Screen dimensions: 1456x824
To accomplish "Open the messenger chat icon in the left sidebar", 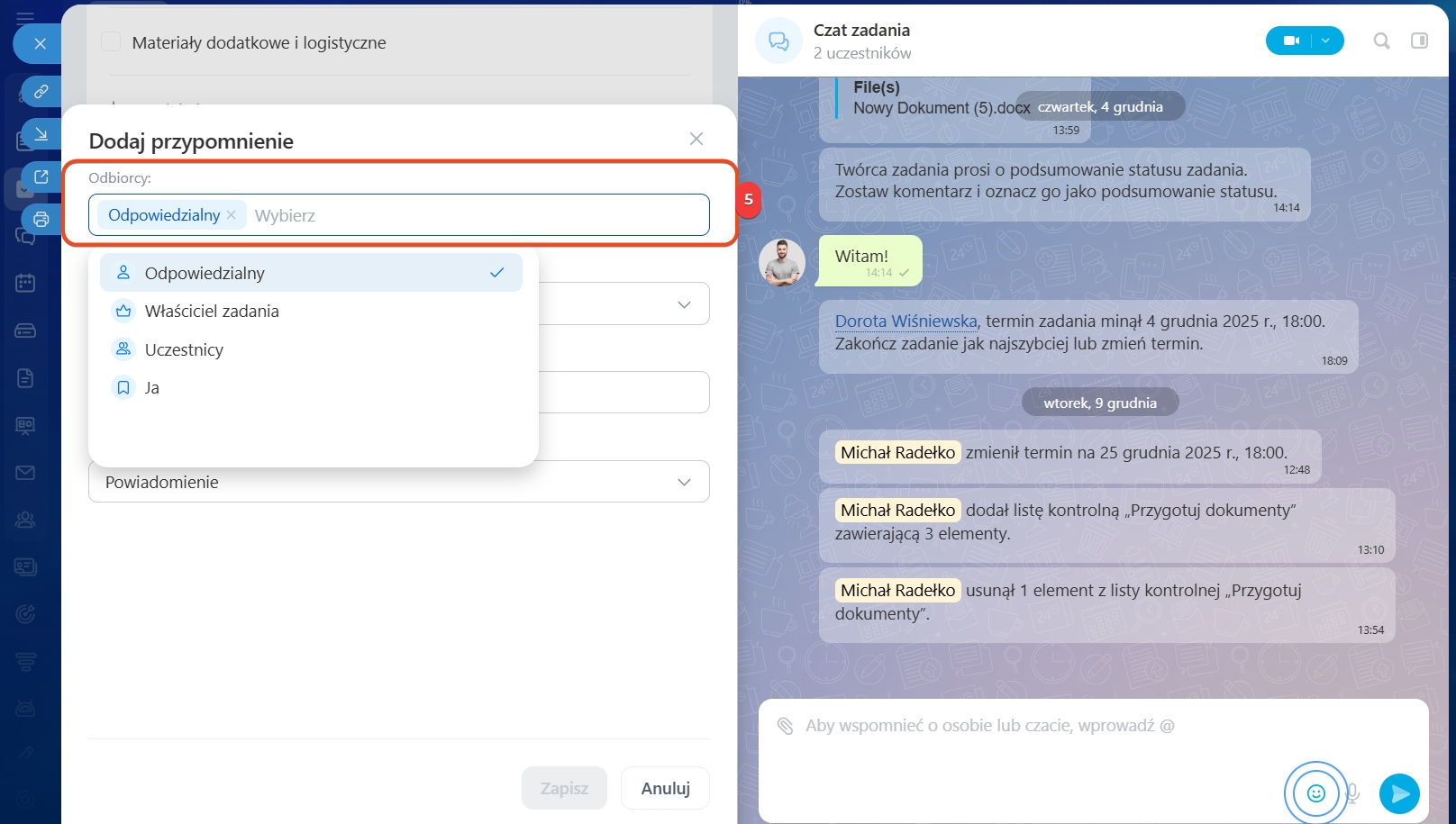I will click(x=25, y=237).
